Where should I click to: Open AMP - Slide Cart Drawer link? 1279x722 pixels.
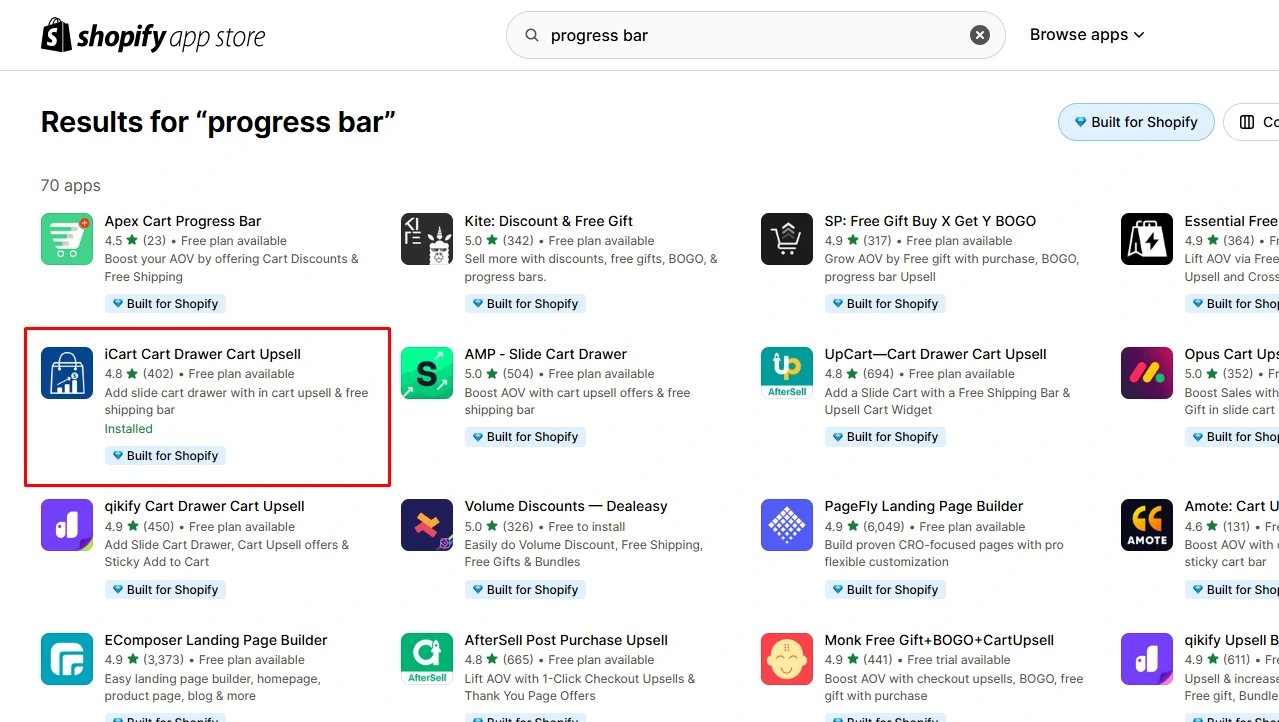(x=546, y=354)
